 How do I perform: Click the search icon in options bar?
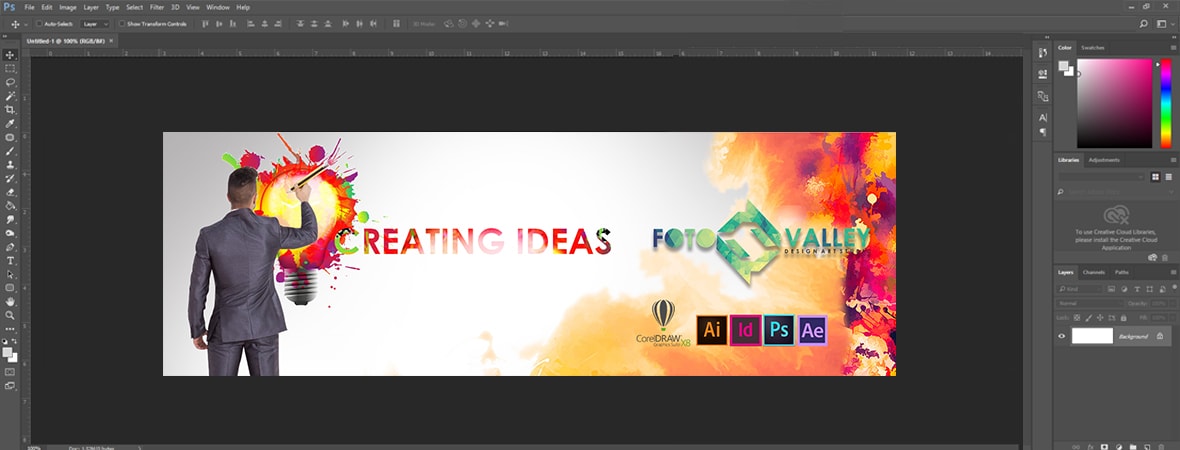[x=1144, y=24]
